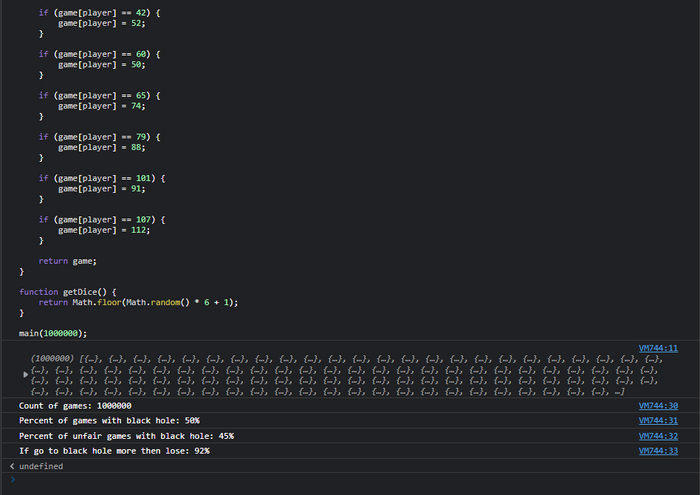Open source link VM744:11
Image resolution: width=700 pixels, height=495 pixels.
(x=658, y=348)
